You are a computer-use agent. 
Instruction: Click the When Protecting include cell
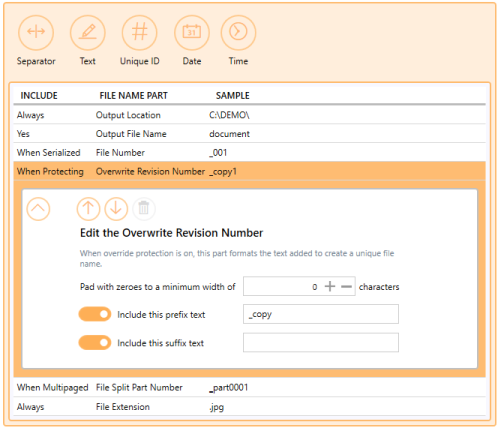[x=50, y=172]
